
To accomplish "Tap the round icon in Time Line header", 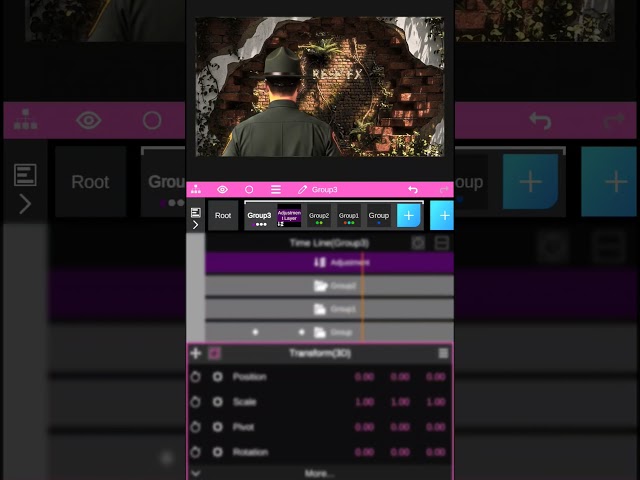I will pyautogui.click(x=418, y=243).
